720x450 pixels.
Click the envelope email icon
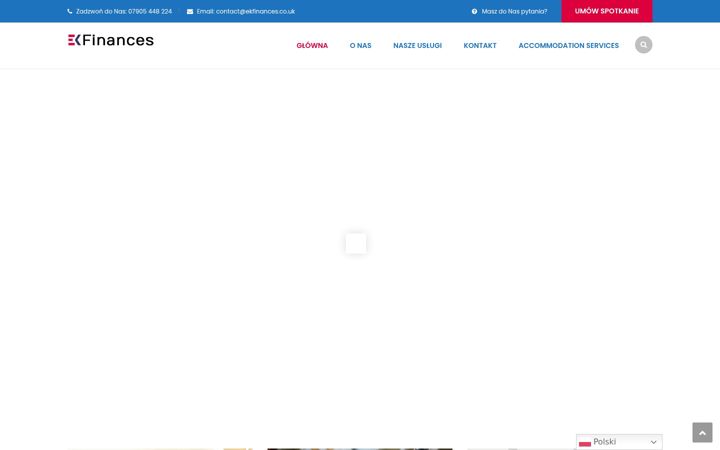click(x=190, y=11)
